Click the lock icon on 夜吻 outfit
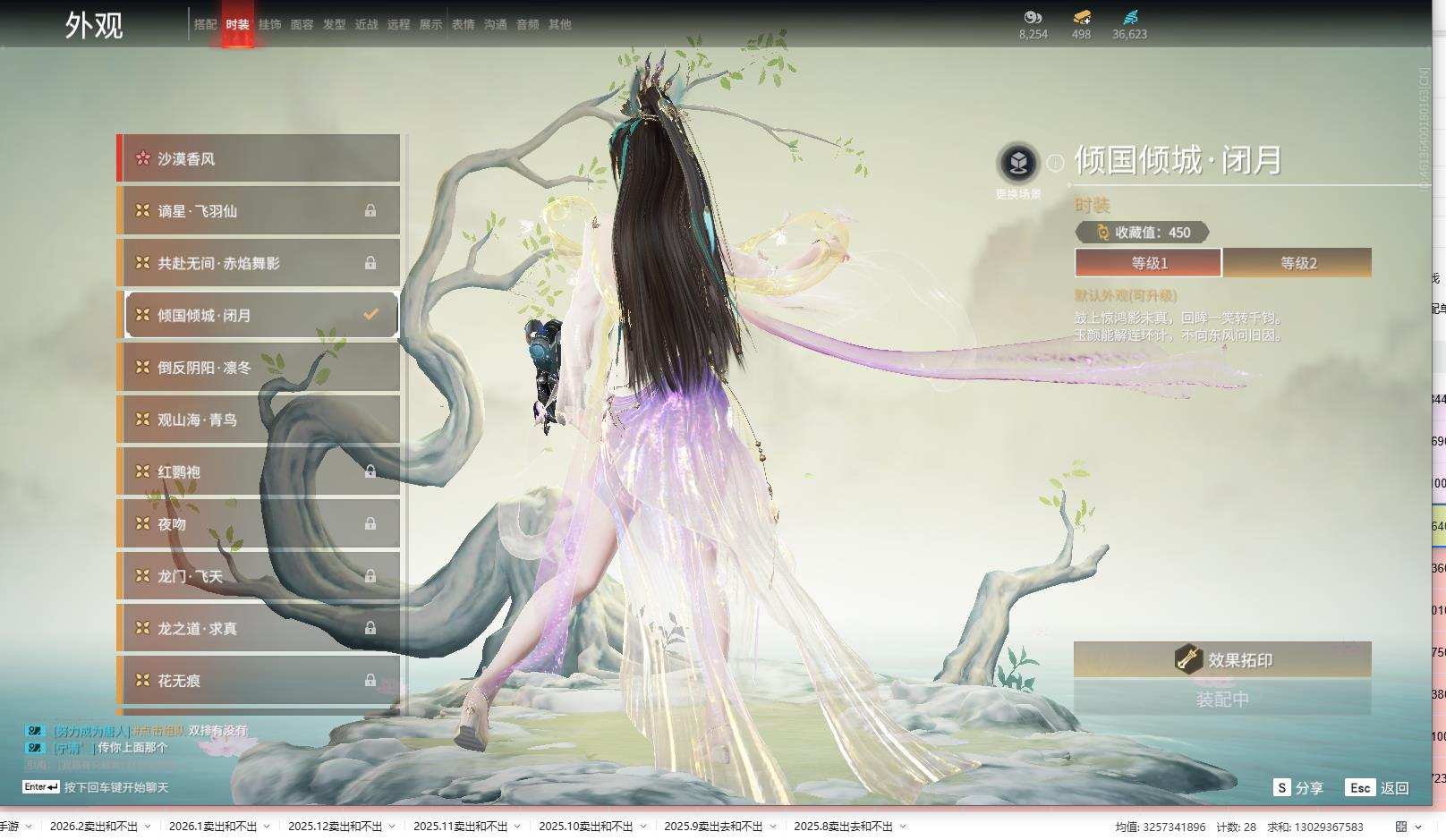Image resolution: width=1446 pixels, height=840 pixels. (x=370, y=524)
